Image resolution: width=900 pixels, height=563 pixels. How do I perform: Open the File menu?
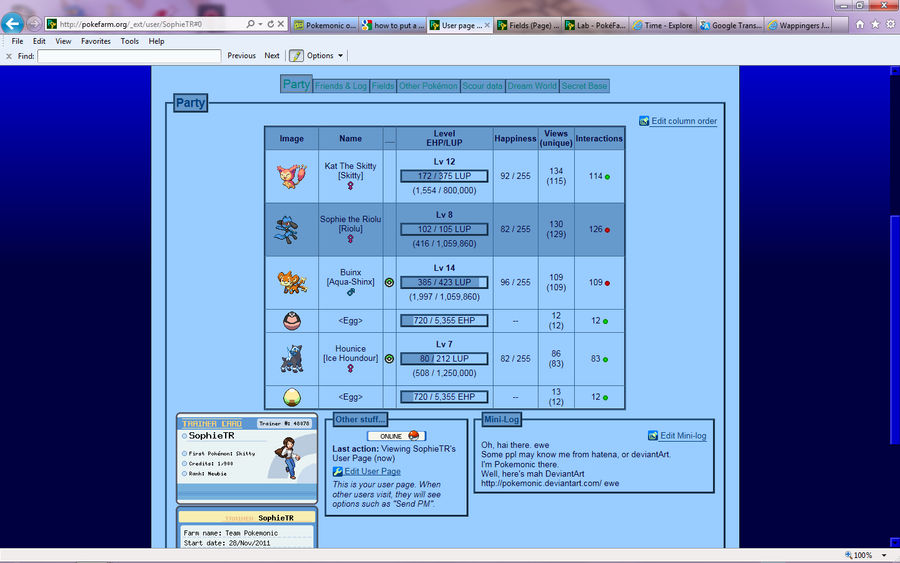[17, 41]
